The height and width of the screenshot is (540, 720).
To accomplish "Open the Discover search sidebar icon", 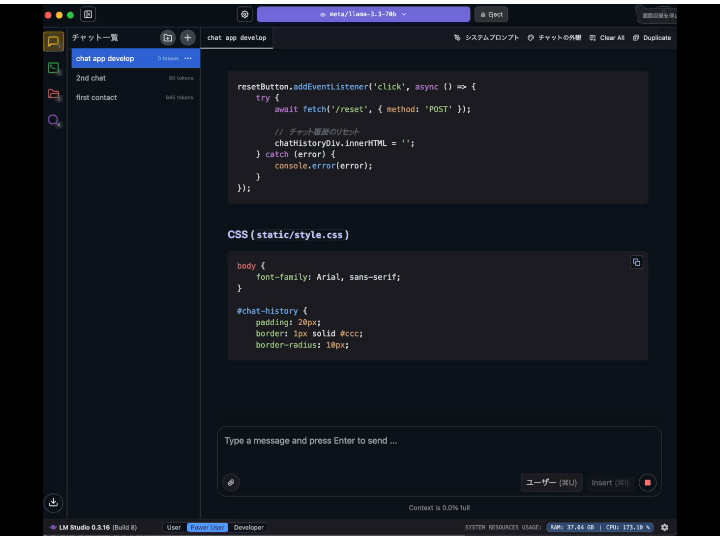I will [x=54, y=120].
